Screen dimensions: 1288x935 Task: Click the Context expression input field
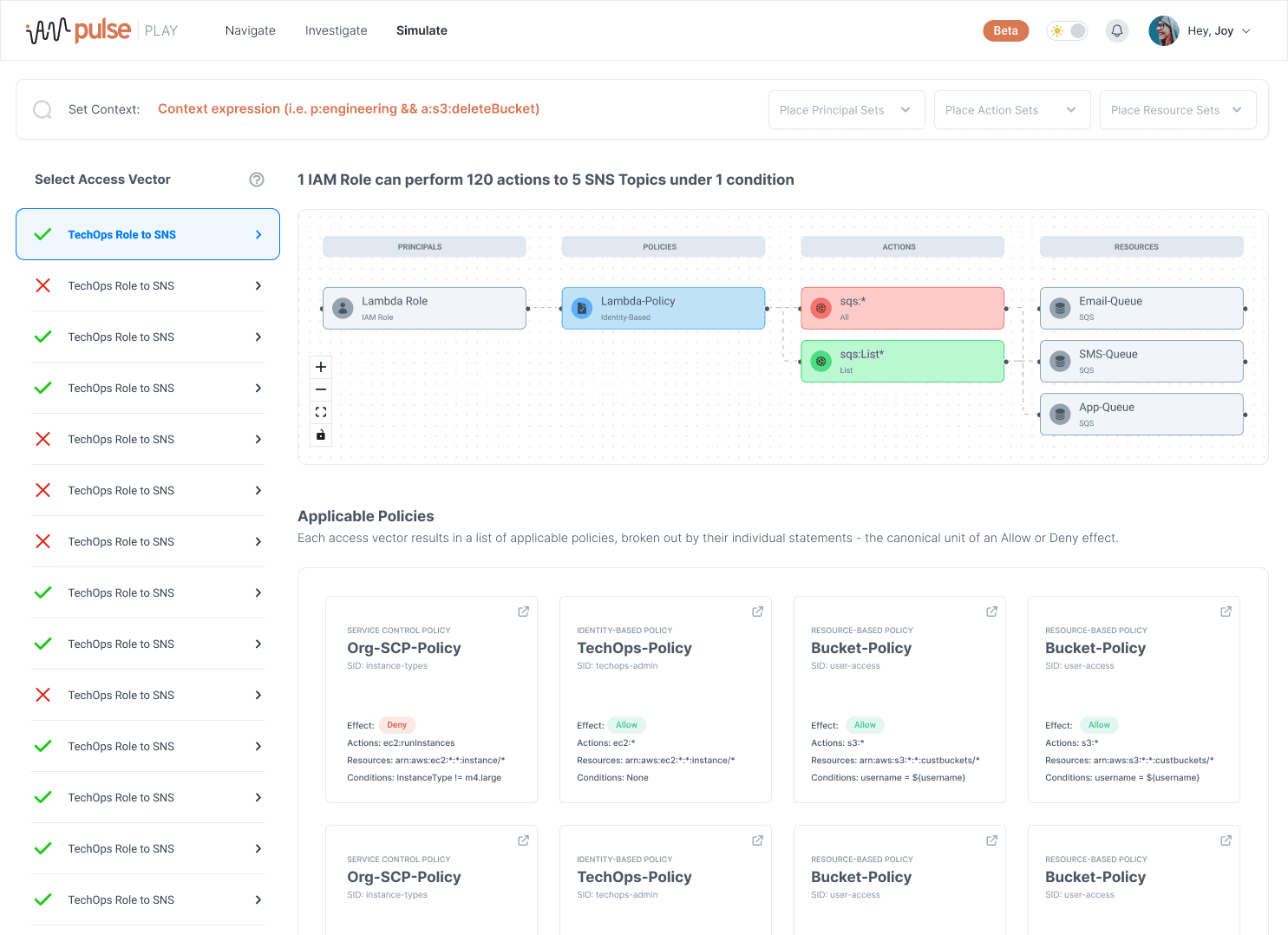tap(349, 109)
